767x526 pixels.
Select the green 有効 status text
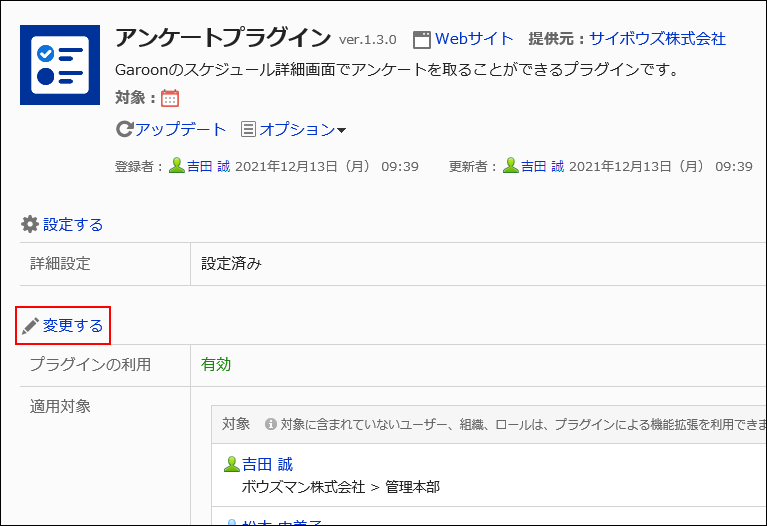coord(216,365)
